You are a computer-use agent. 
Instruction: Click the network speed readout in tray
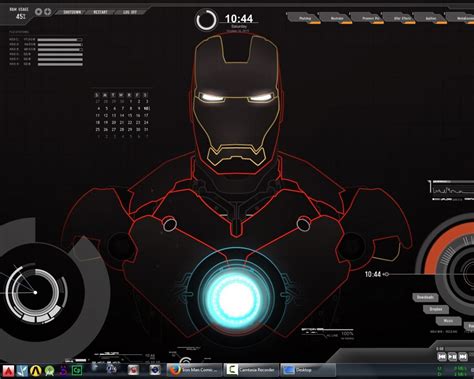[453, 371]
